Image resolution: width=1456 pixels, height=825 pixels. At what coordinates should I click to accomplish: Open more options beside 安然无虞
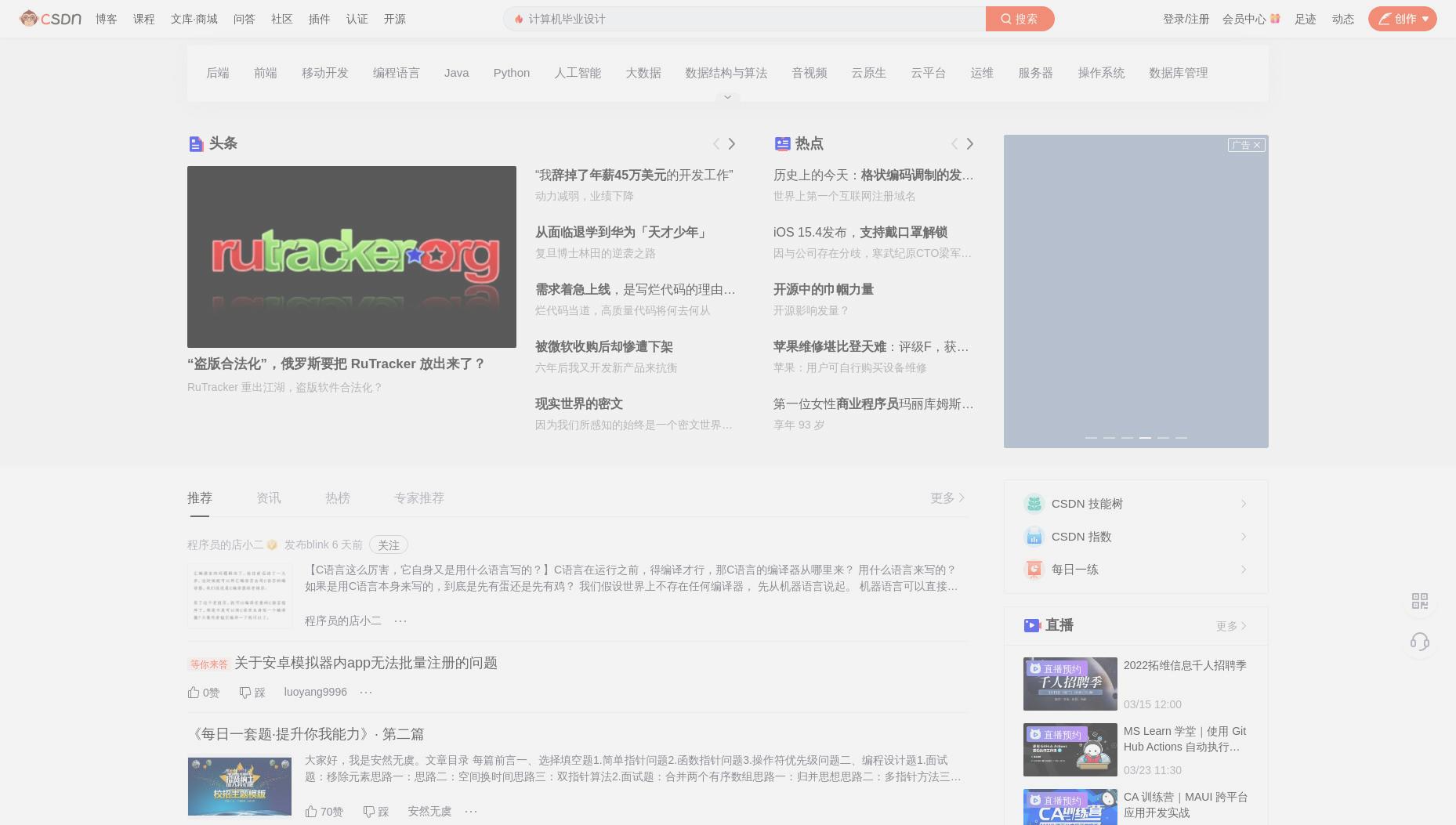(x=471, y=811)
